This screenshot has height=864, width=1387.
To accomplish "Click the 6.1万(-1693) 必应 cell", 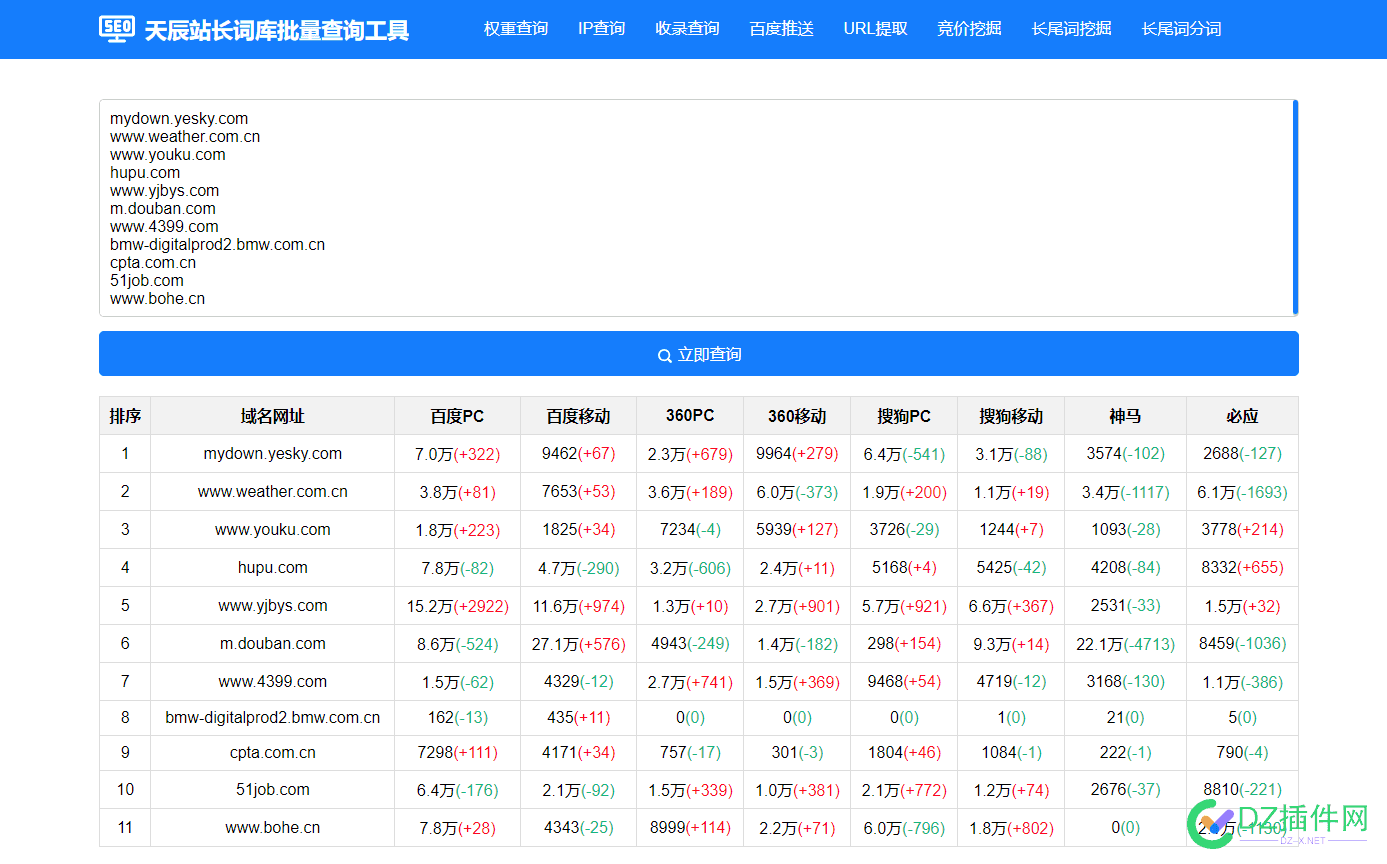I will (x=1242, y=492).
